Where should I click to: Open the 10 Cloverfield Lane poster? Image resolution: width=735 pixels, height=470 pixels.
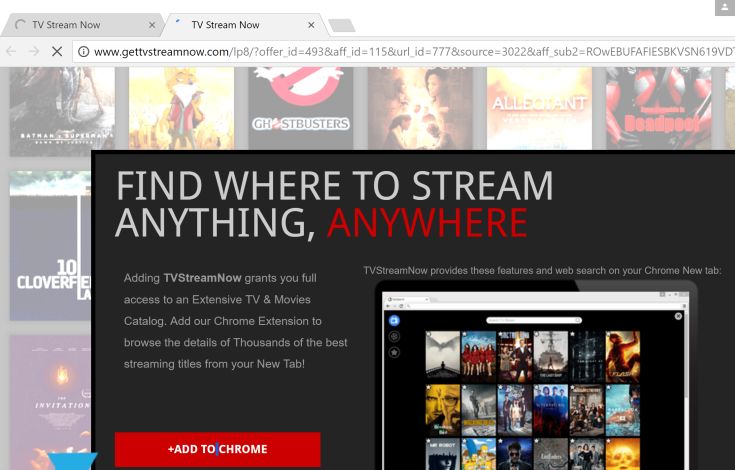pyautogui.click(x=51, y=246)
